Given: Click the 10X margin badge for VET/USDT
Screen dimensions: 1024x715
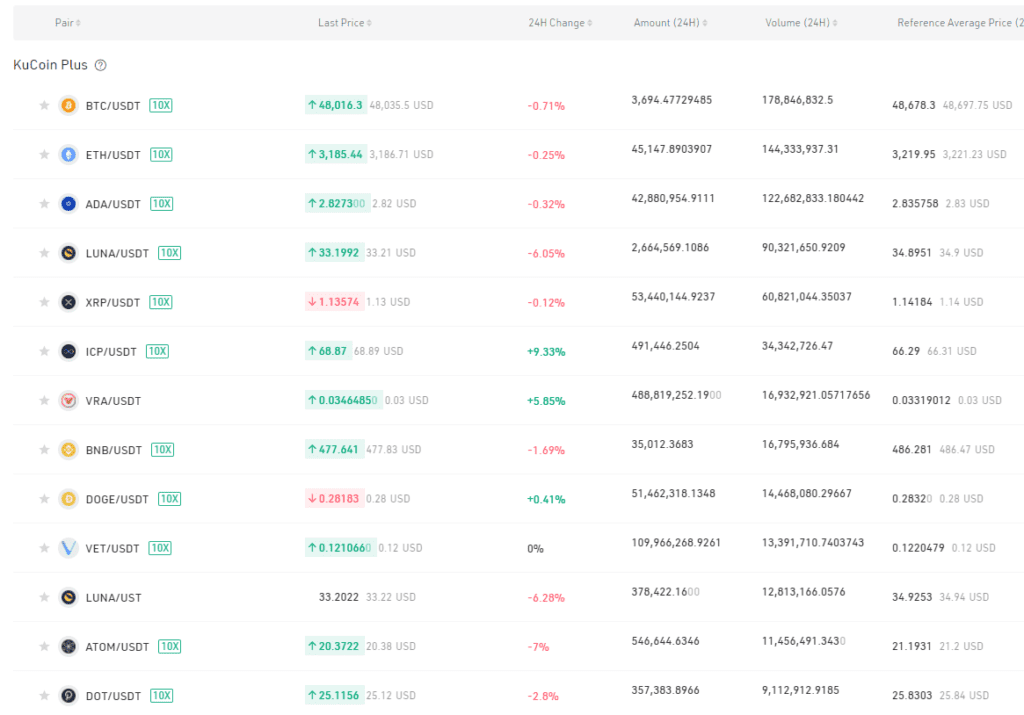Looking at the screenshot, I should [x=160, y=548].
